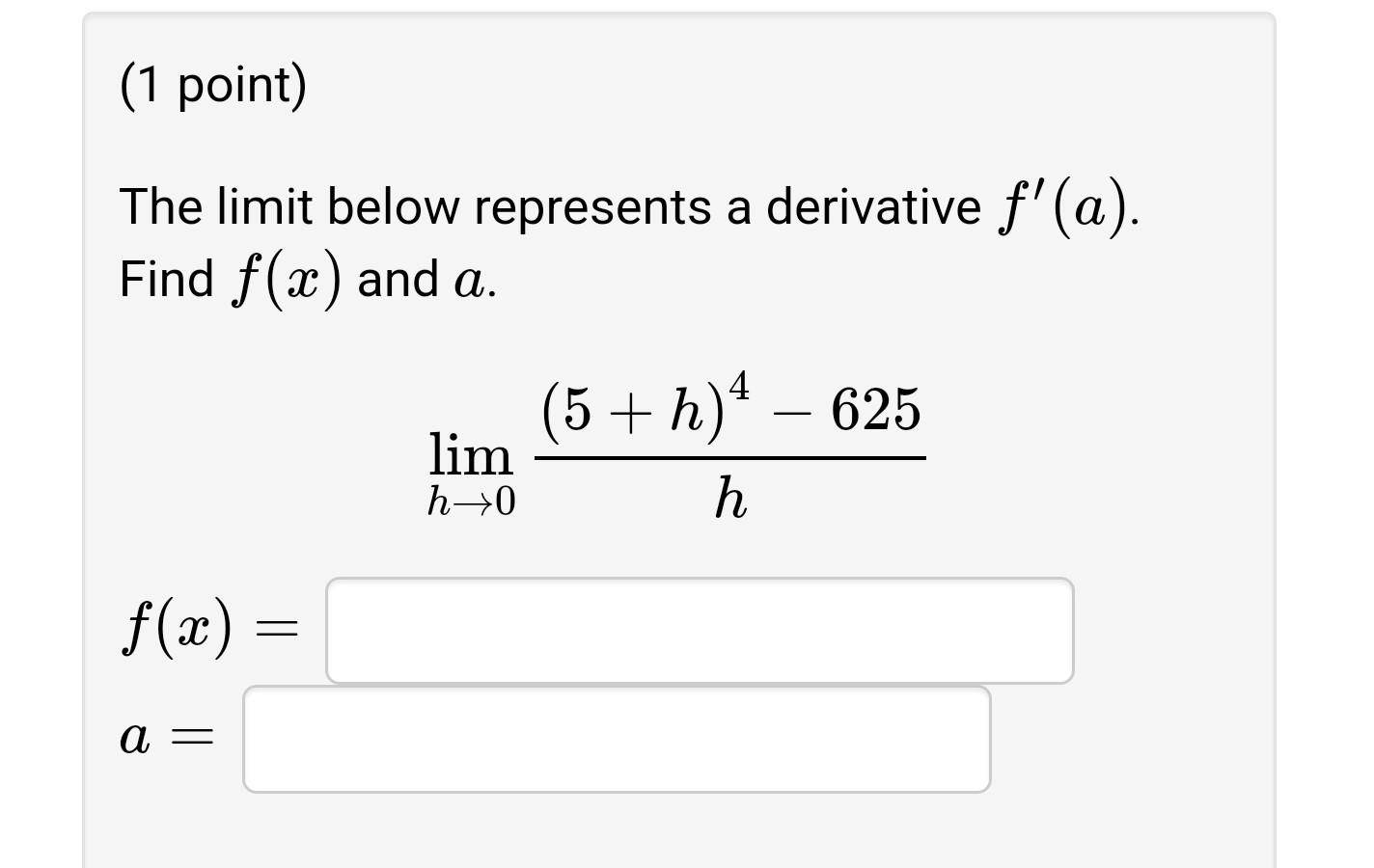
Task: Click the (1 point) label
Action: pos(214,85)
